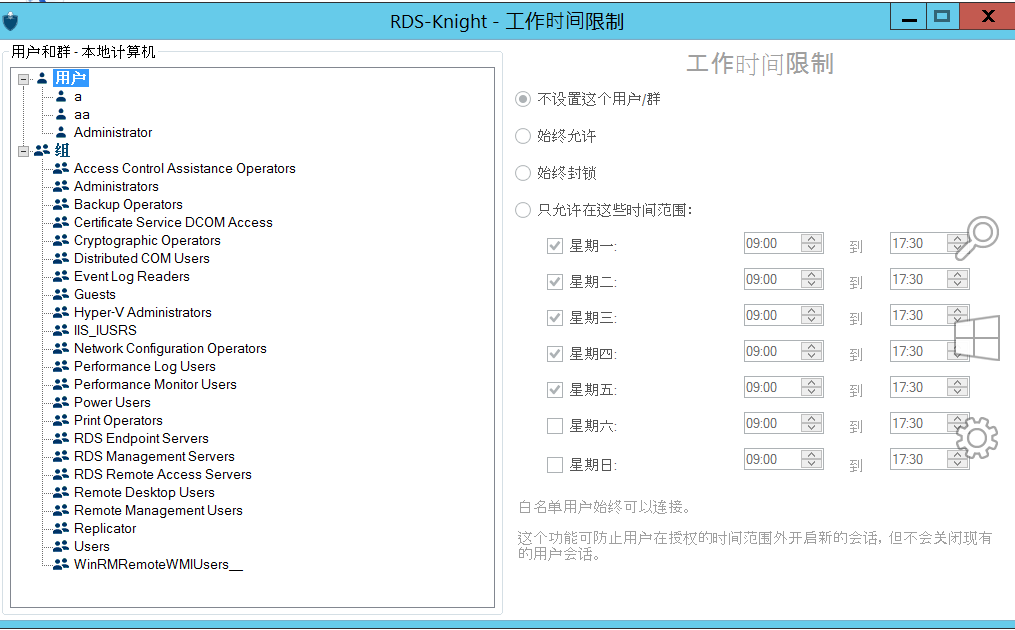Click the group icon next to IIS_IUSRS
The width and height of the screenshot is (1015, 630).
click(x=61, y=330)
